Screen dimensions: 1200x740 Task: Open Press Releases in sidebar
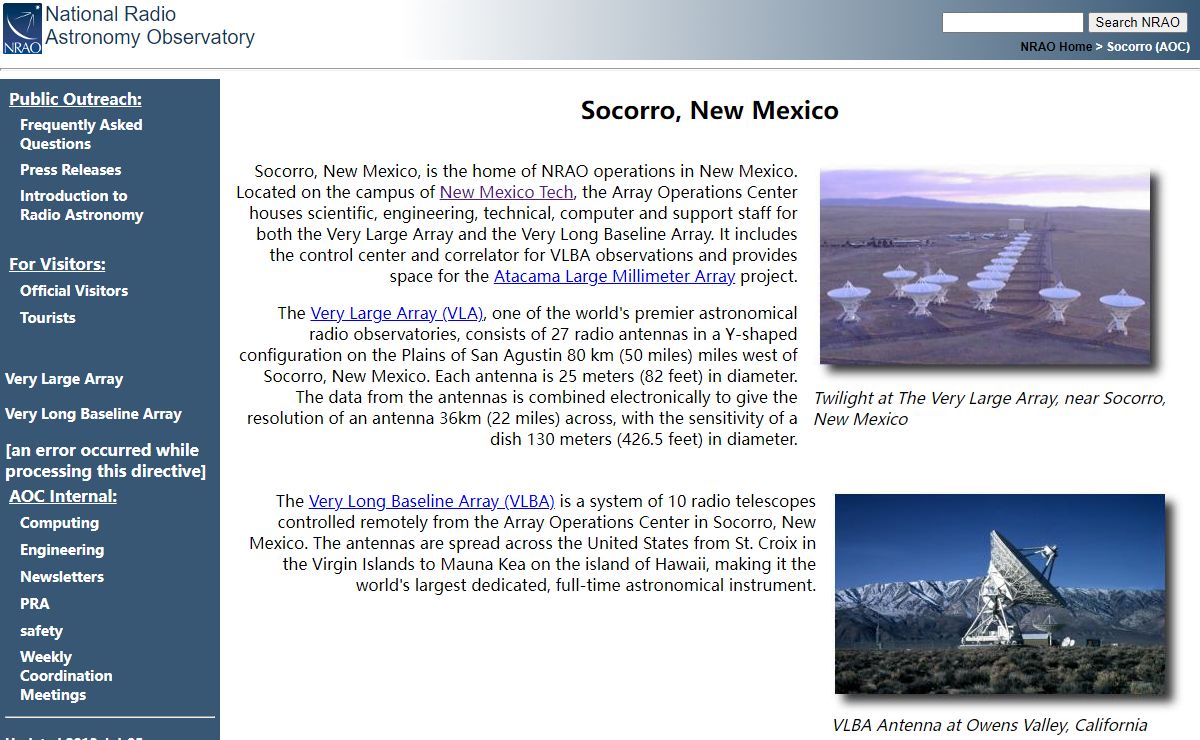70,170
